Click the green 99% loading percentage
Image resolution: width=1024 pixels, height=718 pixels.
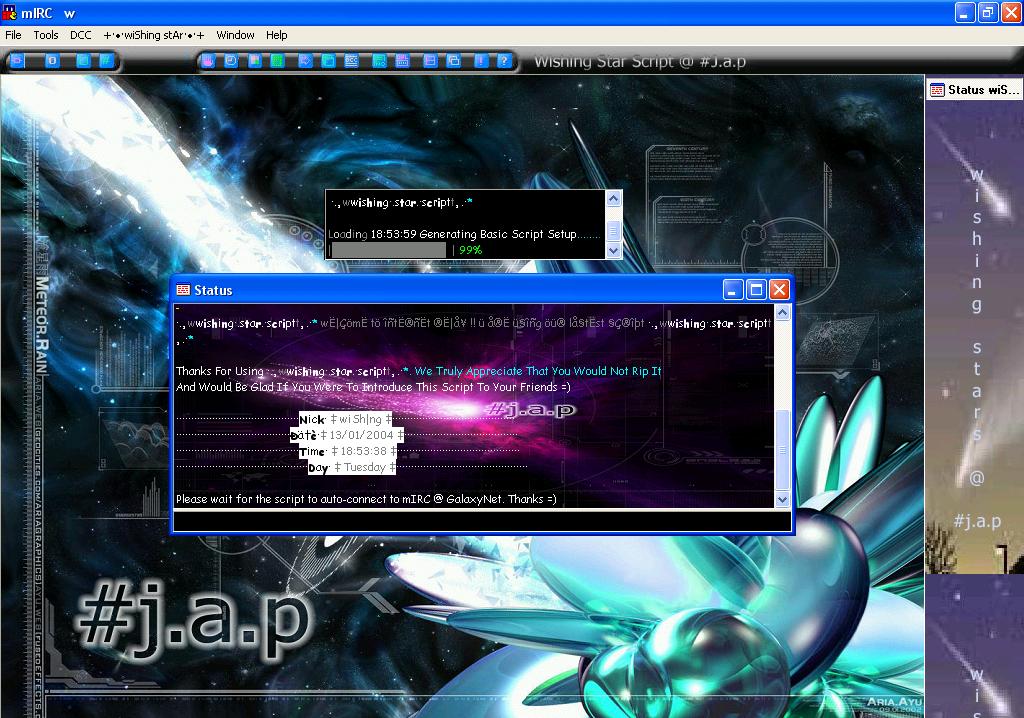point(470,250)
